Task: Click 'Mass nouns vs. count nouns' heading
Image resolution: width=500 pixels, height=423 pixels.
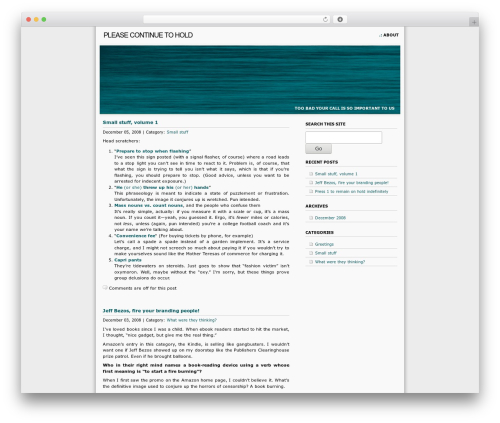Action: (x=149, y=205)
